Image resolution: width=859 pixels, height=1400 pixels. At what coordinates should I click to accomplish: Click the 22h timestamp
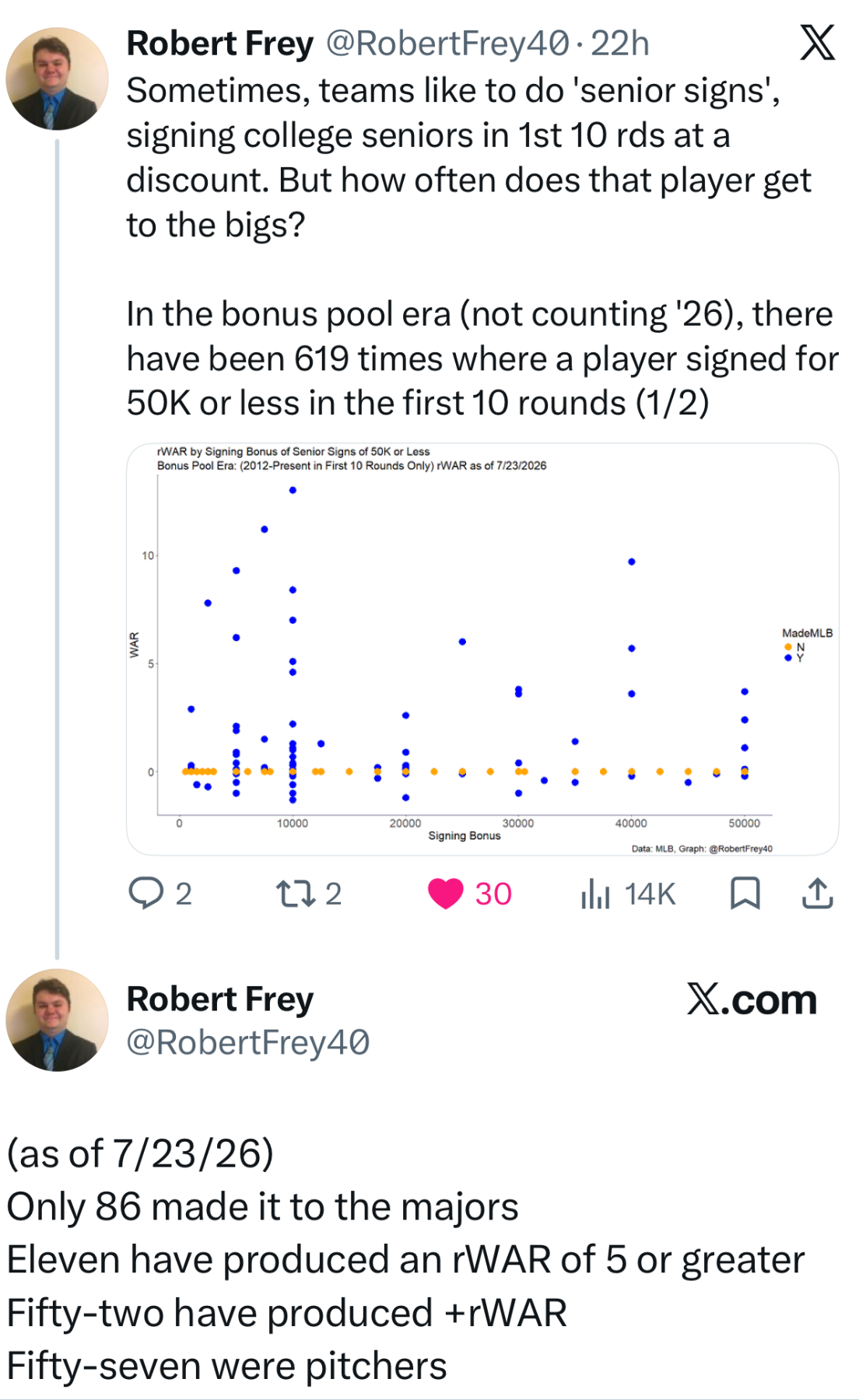tap(620, 44)
